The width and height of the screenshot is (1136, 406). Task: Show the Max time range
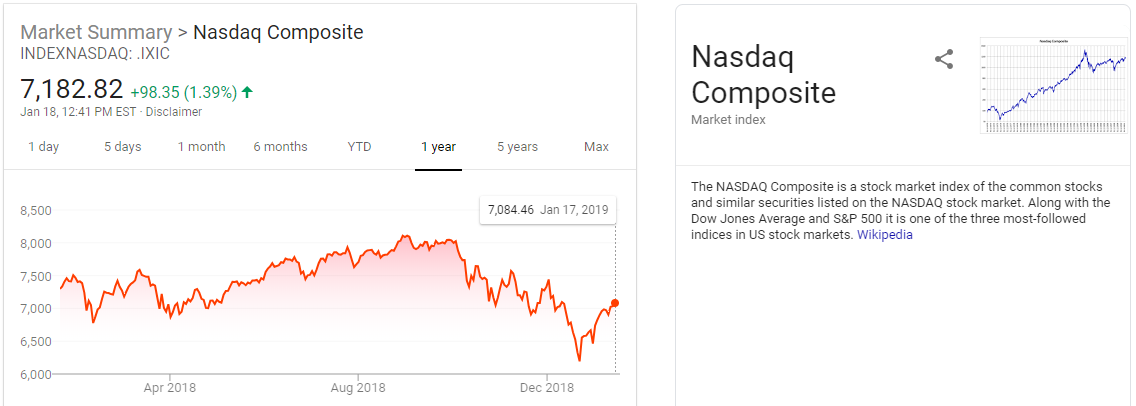[x=596, y=147]
